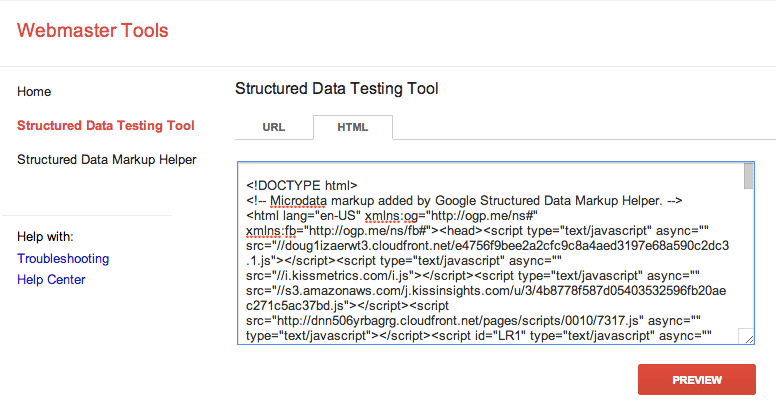Grab the textarea resize handle corner

click(747, 337)
